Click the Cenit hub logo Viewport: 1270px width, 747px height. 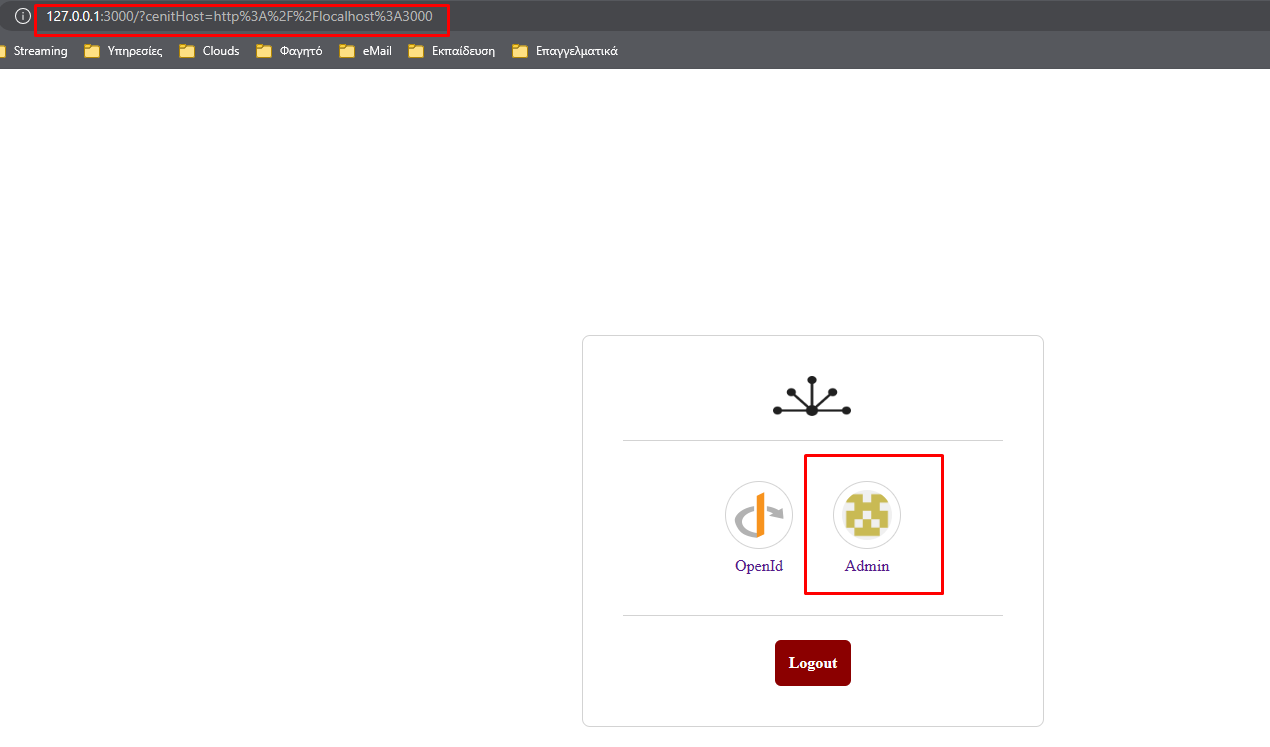(x=812, y=394)
